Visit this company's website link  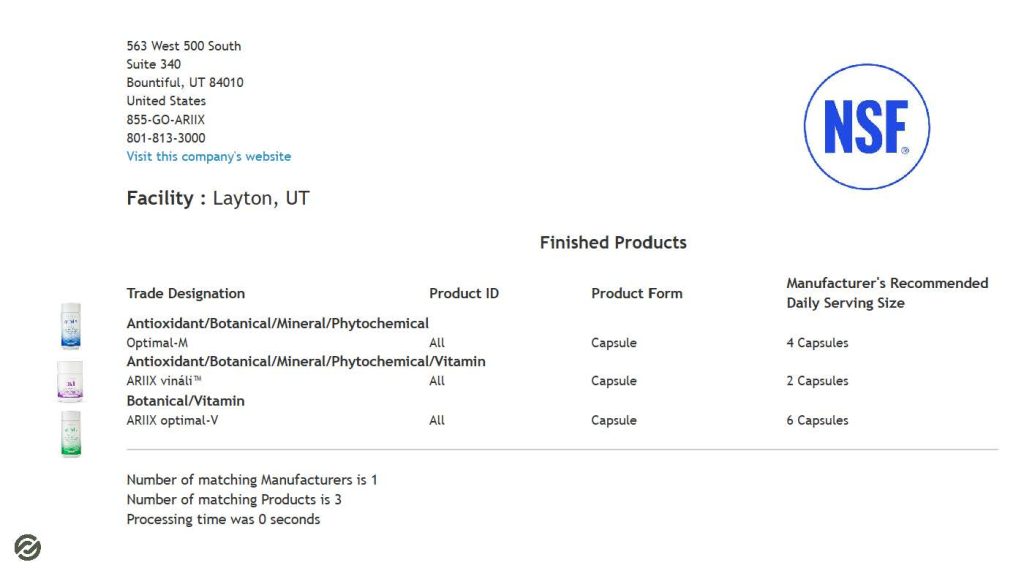[208, 157]
